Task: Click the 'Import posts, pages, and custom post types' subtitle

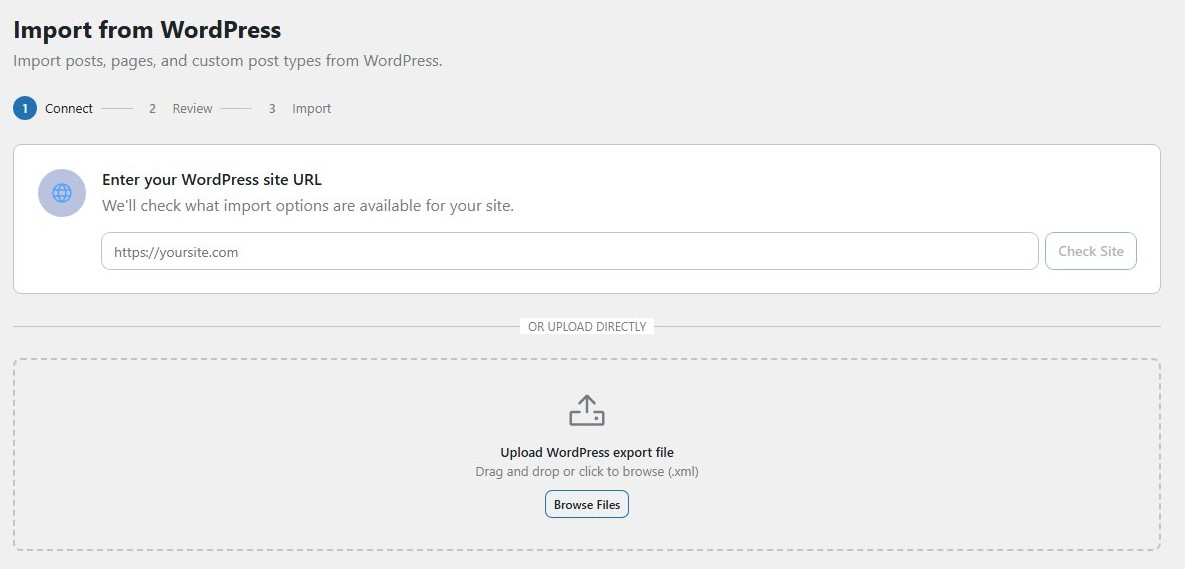Action: tap(227, 61)
